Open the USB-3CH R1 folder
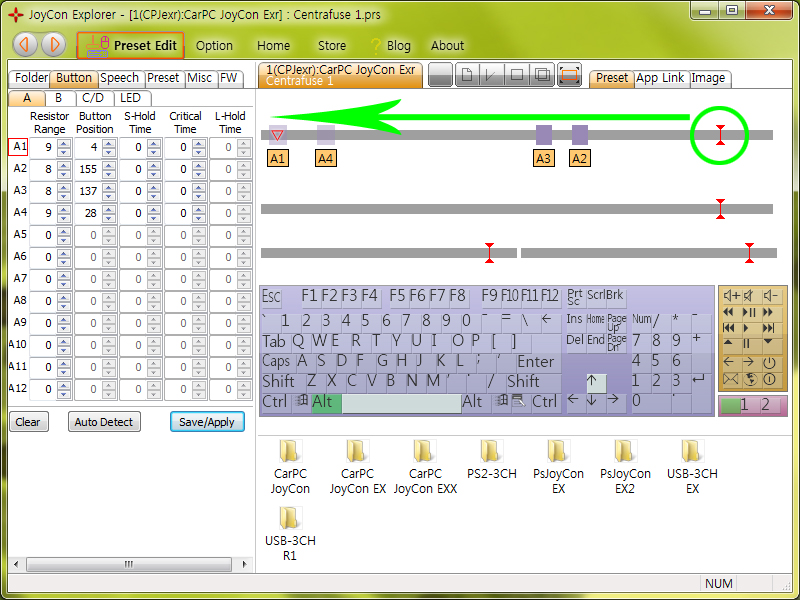Screen dimensions: 800x600 pos(290,534)
